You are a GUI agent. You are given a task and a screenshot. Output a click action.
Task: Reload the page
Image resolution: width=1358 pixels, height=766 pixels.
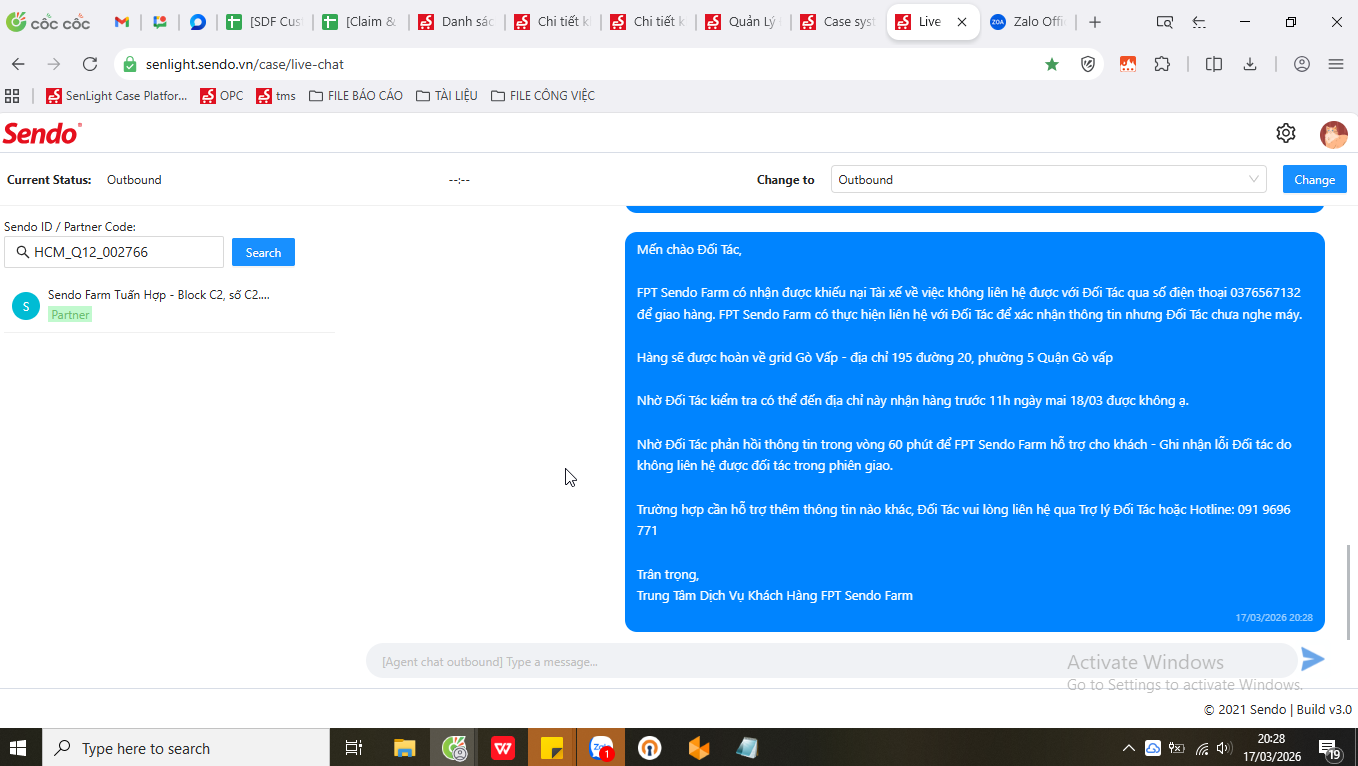pyautogui.click(x=90, y=64)
